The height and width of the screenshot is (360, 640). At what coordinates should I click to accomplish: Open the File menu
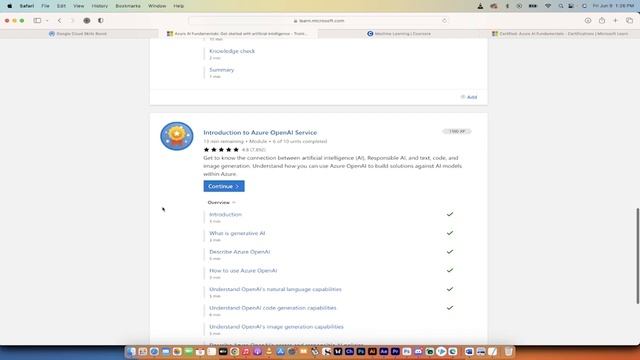45,6
